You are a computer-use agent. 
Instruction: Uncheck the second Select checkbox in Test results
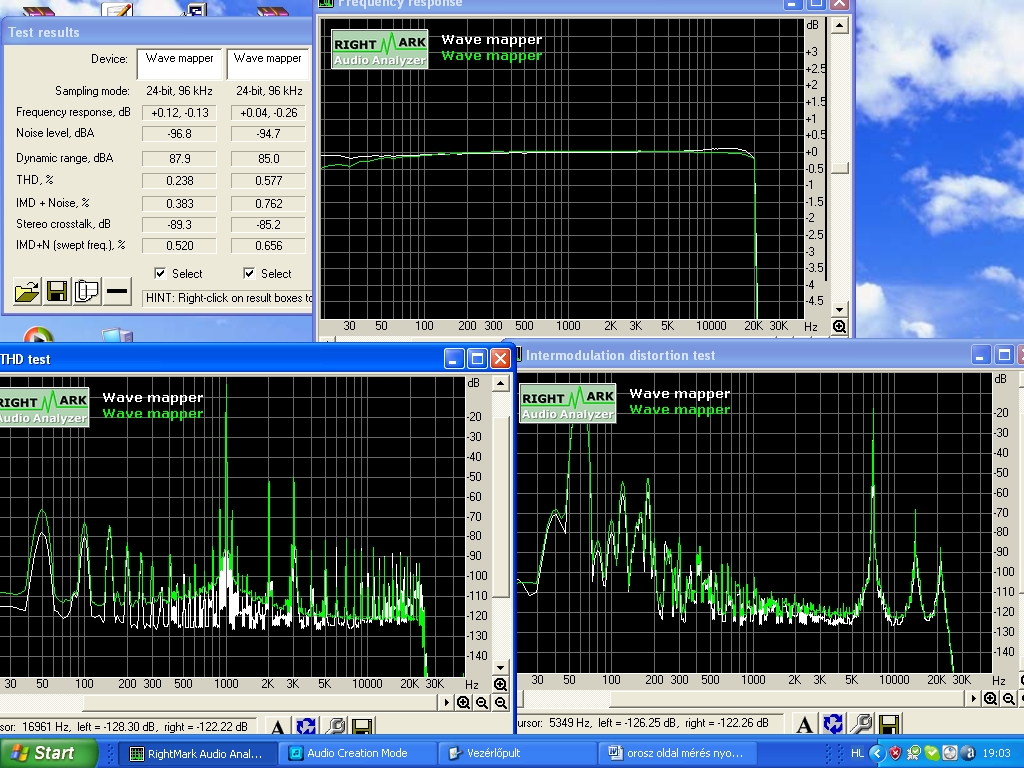point(249,273)
